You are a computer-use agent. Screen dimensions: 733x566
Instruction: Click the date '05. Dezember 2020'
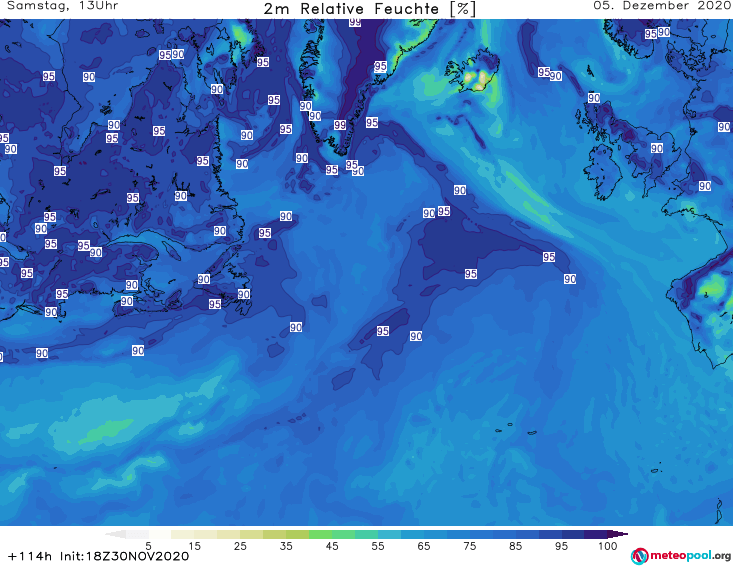663,6
